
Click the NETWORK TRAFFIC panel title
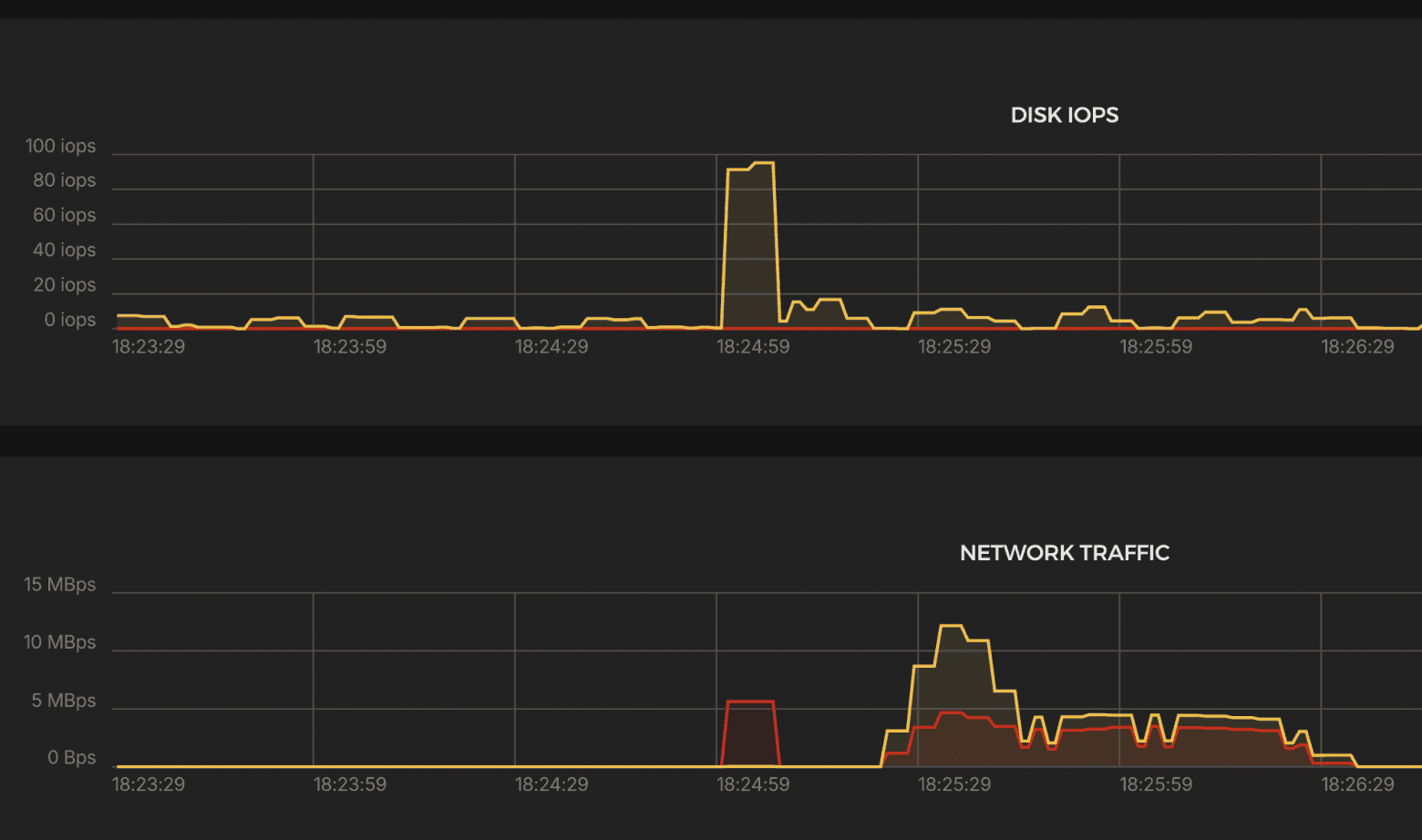pyautogui.click(x=1064, y=553)
